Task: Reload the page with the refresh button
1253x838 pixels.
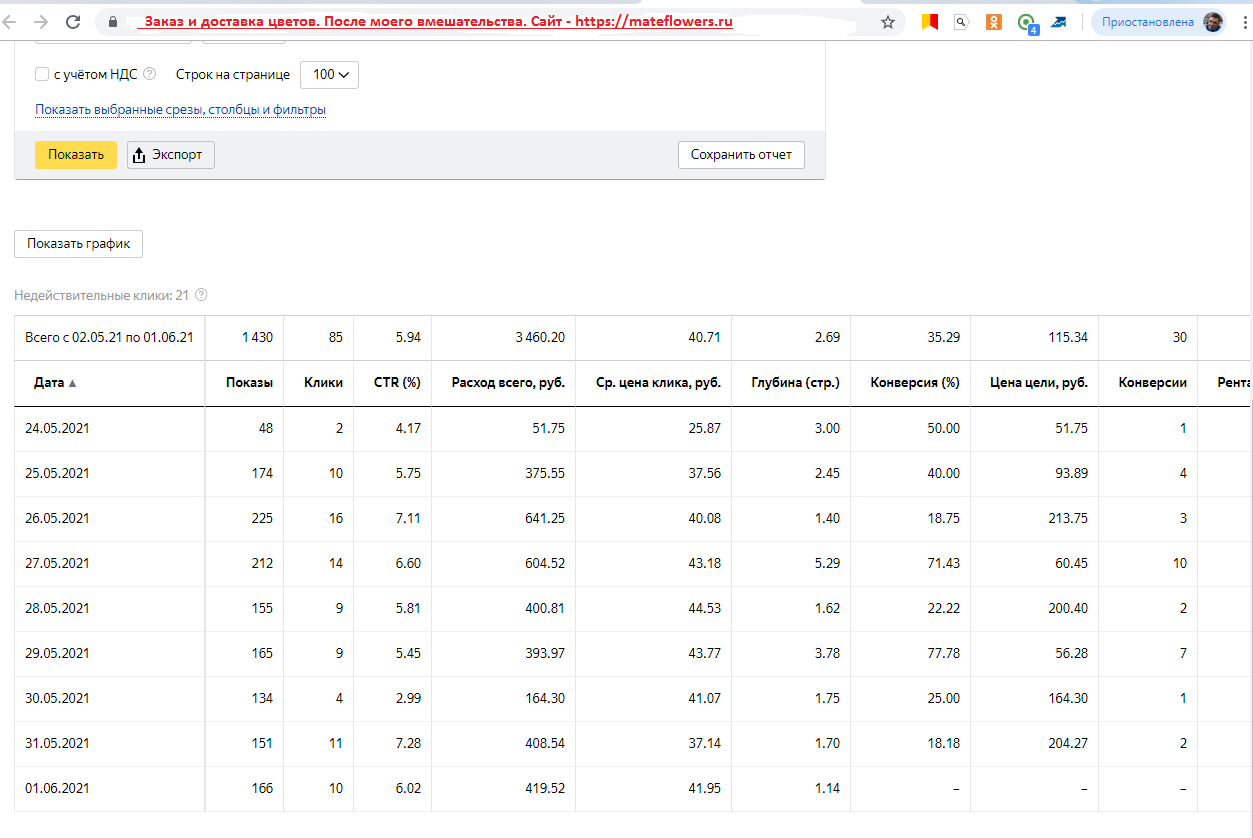Action: 73,22
